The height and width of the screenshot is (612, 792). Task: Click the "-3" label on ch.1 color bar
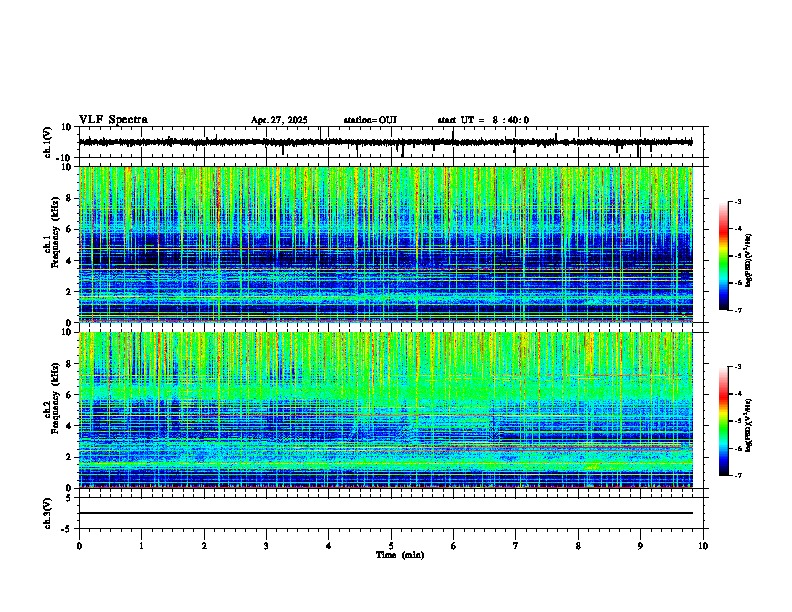pyautogui.click(x=737, y=202)
